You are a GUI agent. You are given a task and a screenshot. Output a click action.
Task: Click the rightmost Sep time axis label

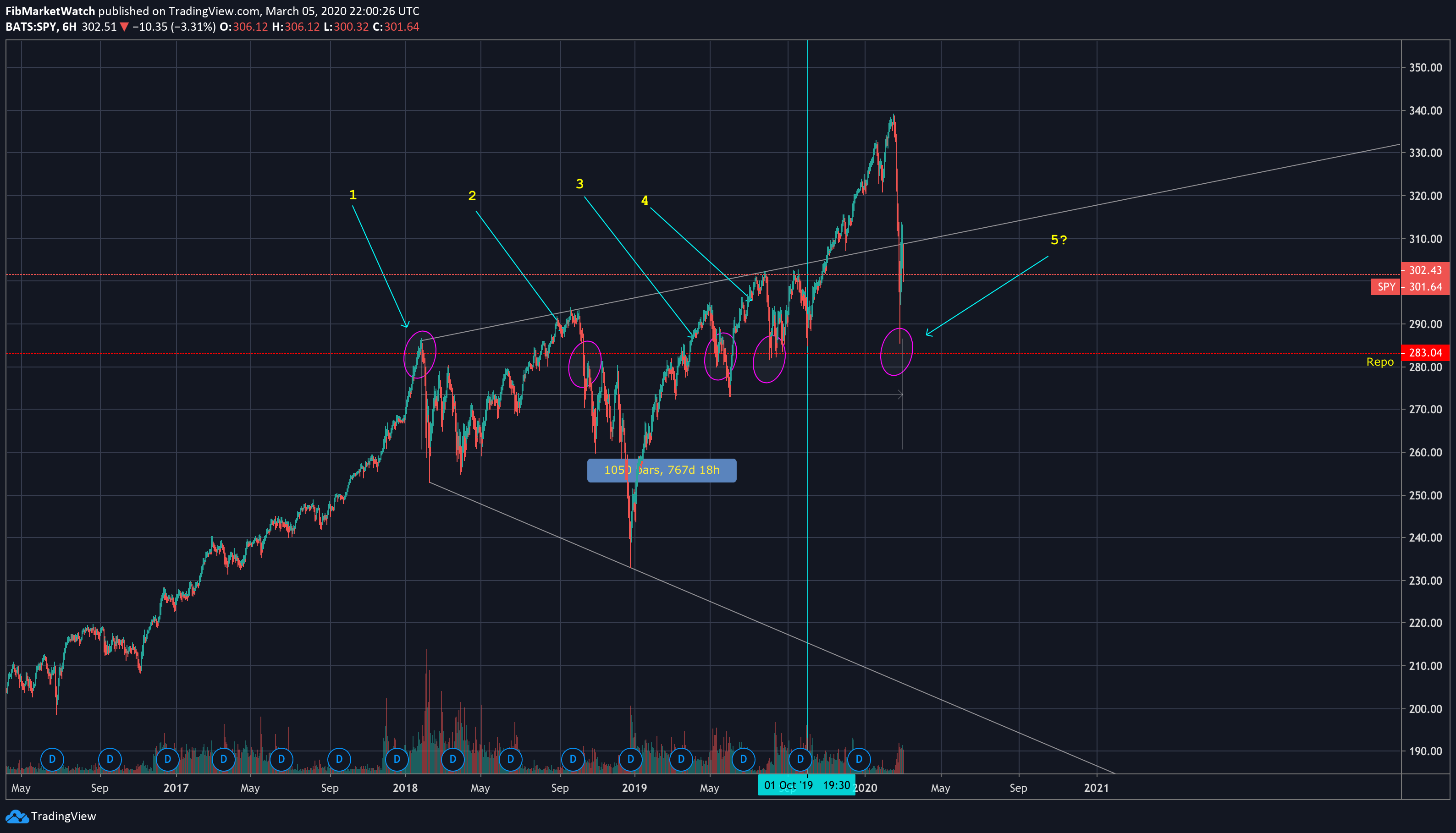[x=1018, y=788]
